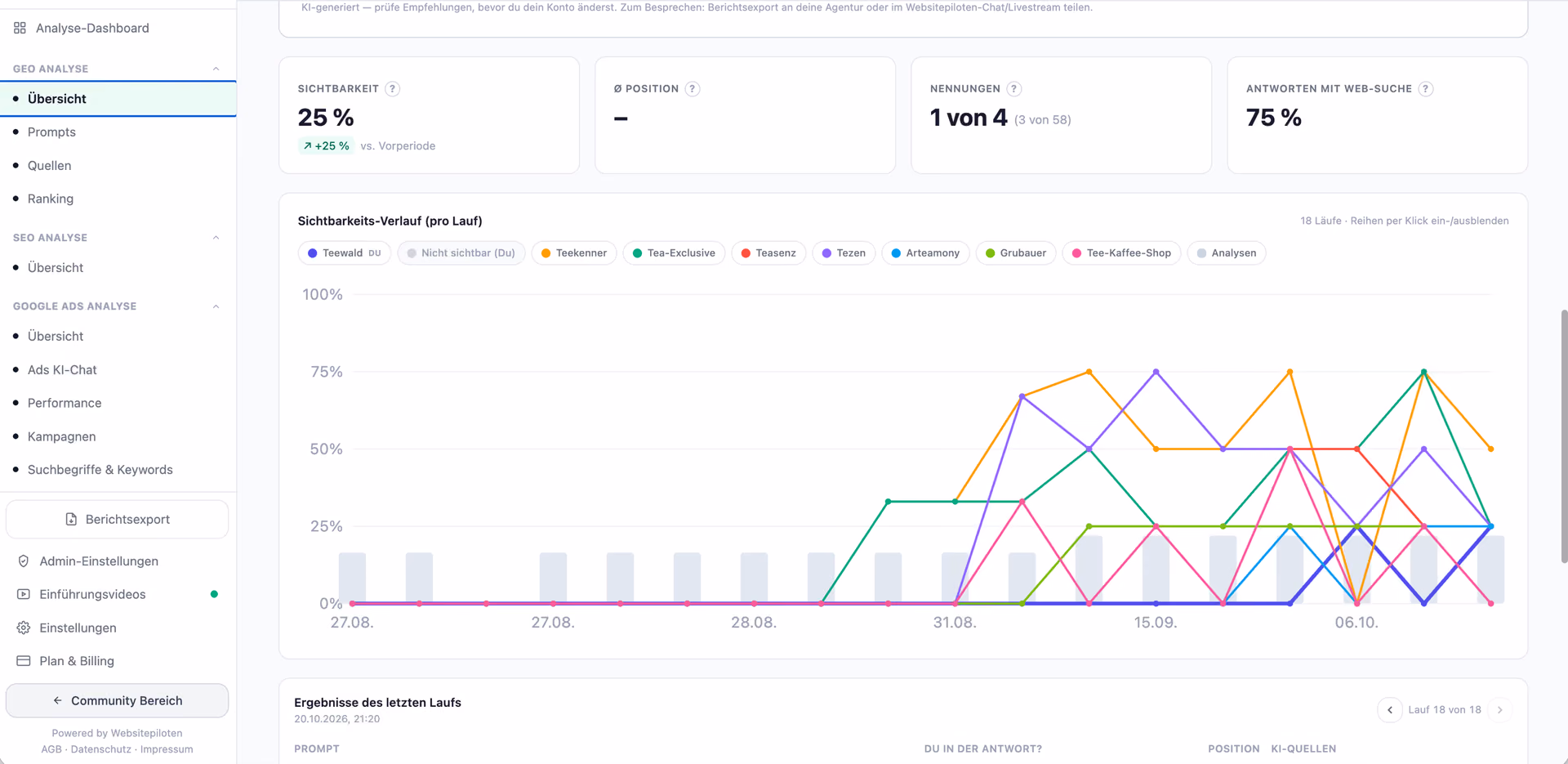Toggle the Tea-Exclusive legend series

(674, 253)
